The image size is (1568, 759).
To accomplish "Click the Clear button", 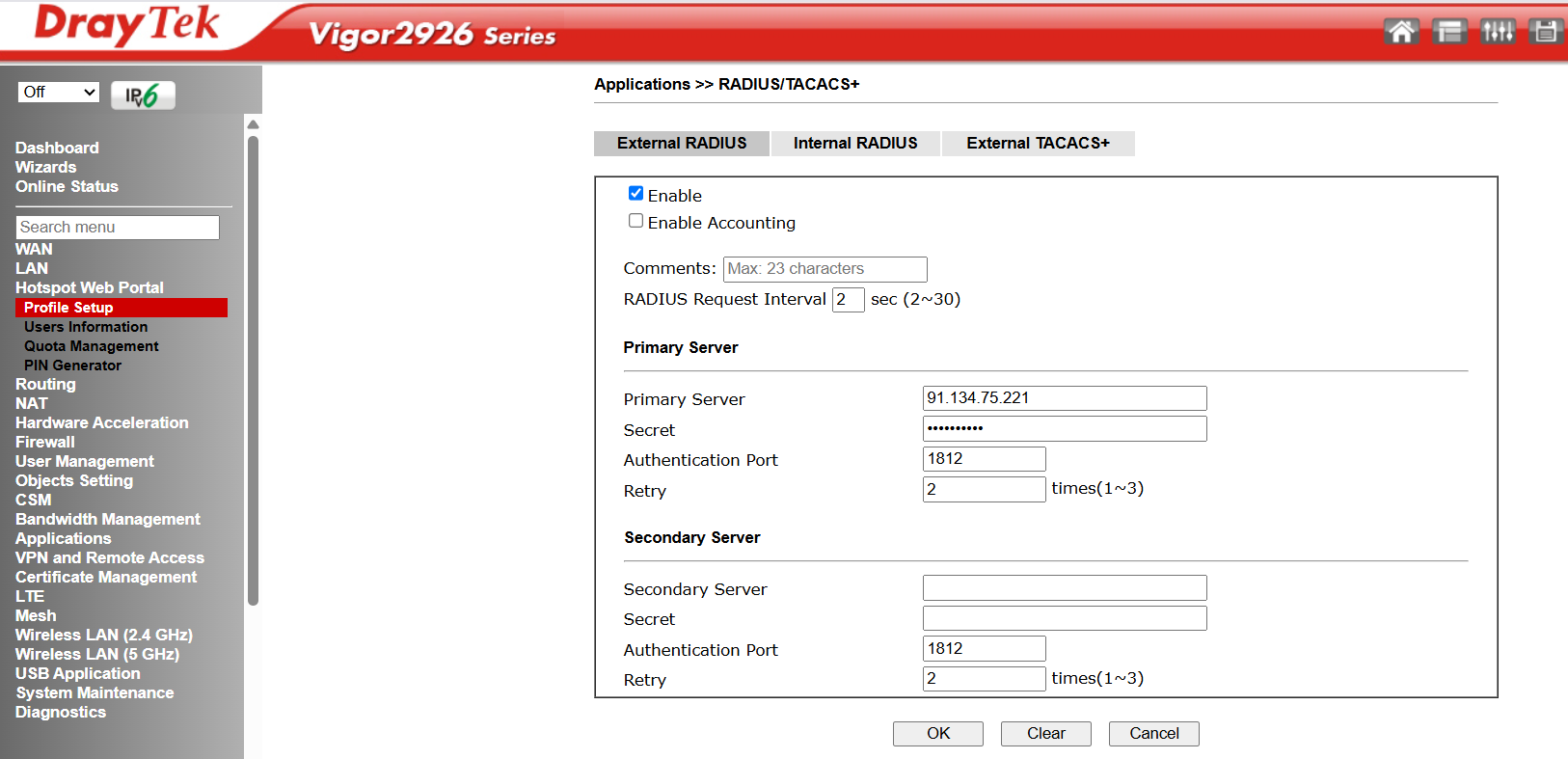I will (1046, 734).
